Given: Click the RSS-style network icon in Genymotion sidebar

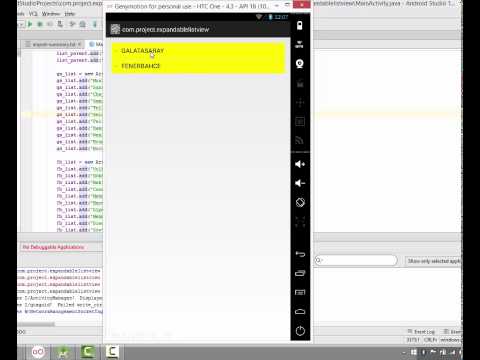Looking at the screenshot, I should click(x=300, y=141).
